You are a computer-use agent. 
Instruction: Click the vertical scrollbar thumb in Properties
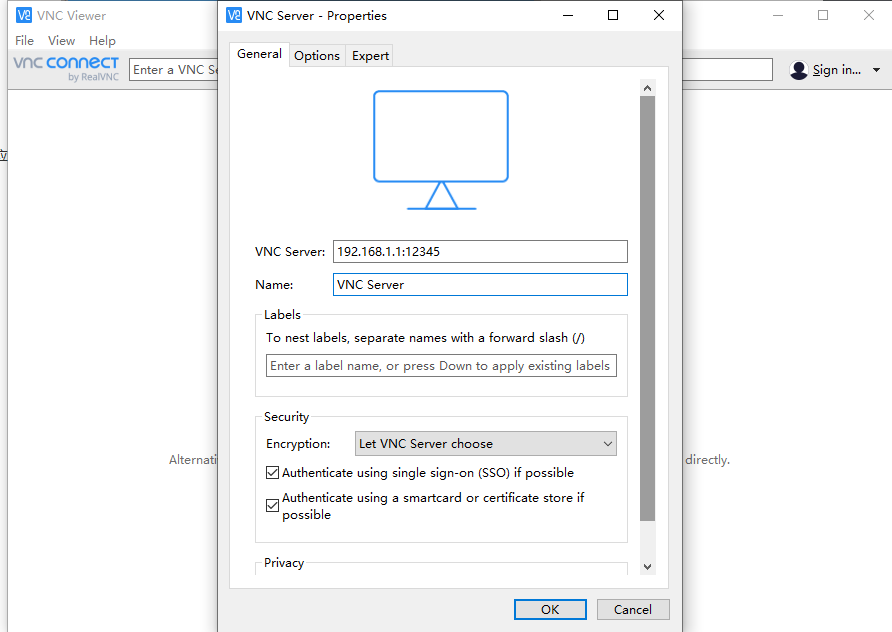coord(647,308)
